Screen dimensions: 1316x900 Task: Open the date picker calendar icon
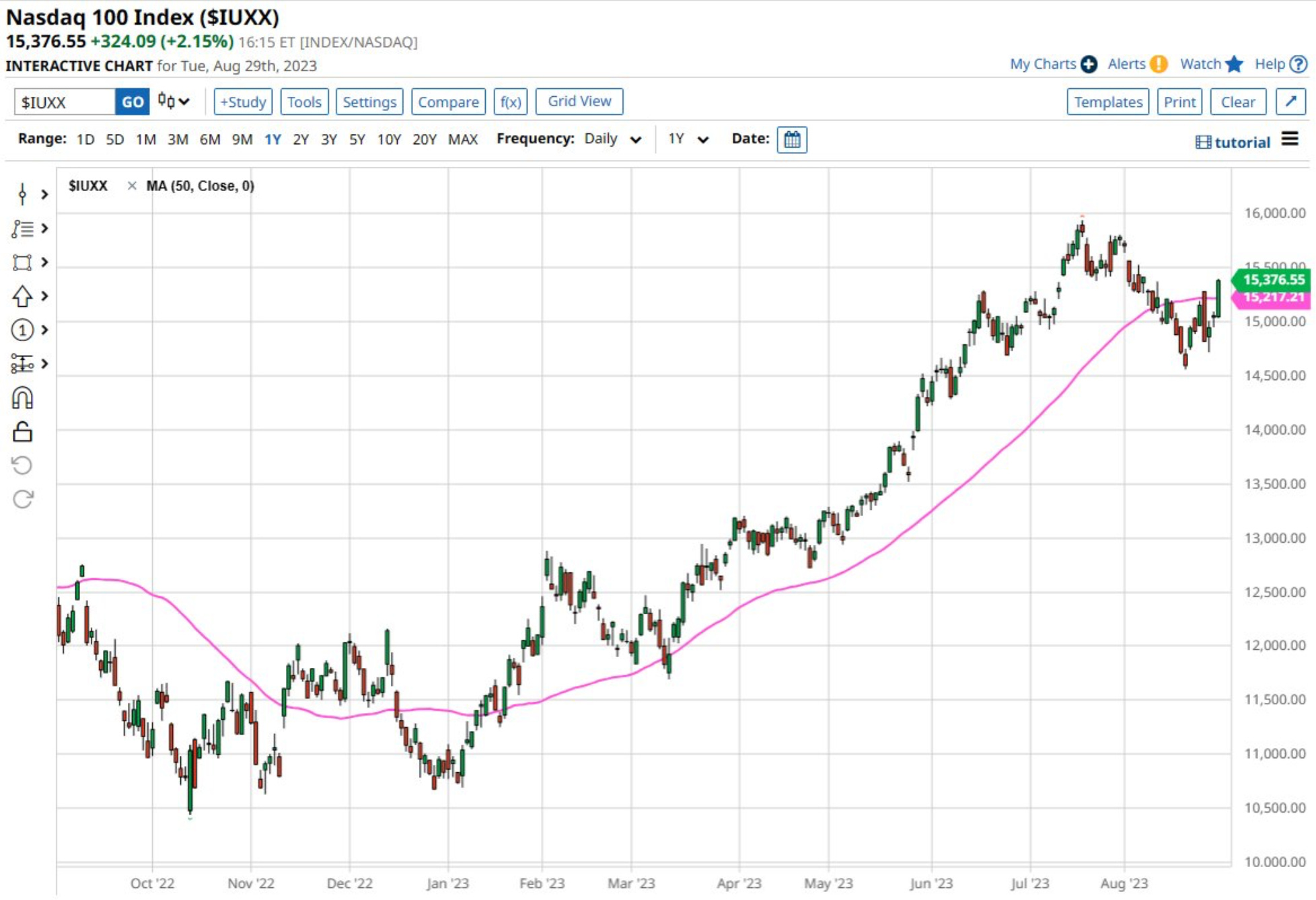(792, 140)
